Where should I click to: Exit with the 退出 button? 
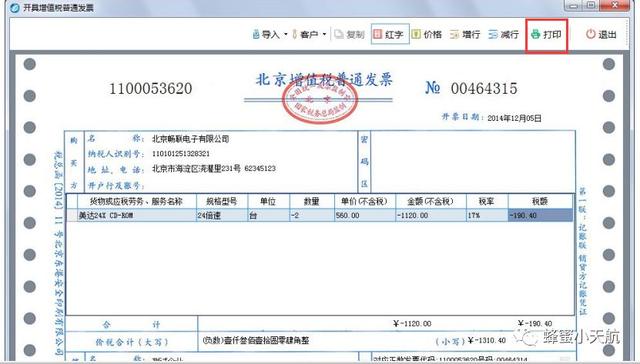click(x=601, y=34)
